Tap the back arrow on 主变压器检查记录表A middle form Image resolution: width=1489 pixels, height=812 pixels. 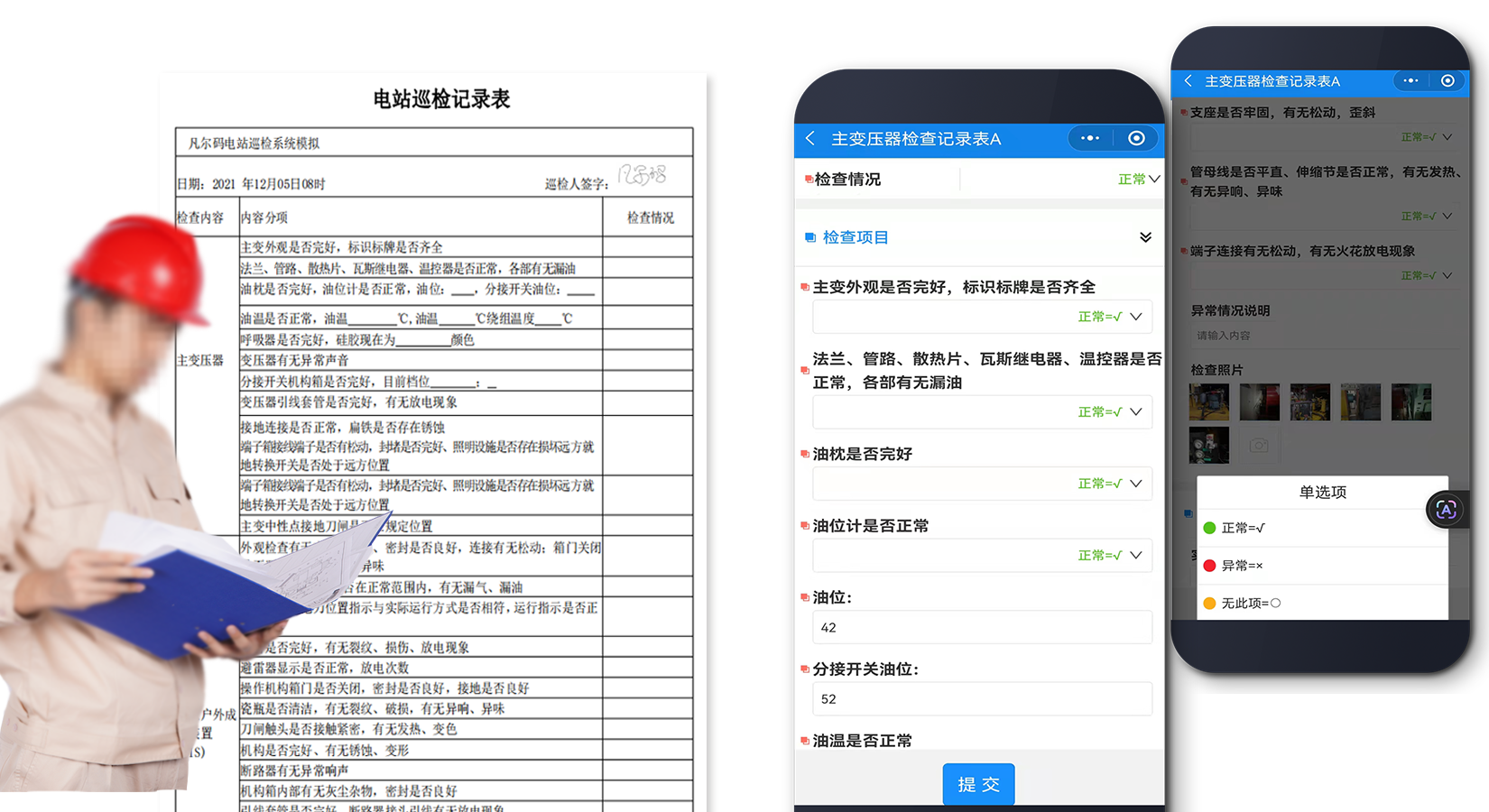click(x=809, y=139)
